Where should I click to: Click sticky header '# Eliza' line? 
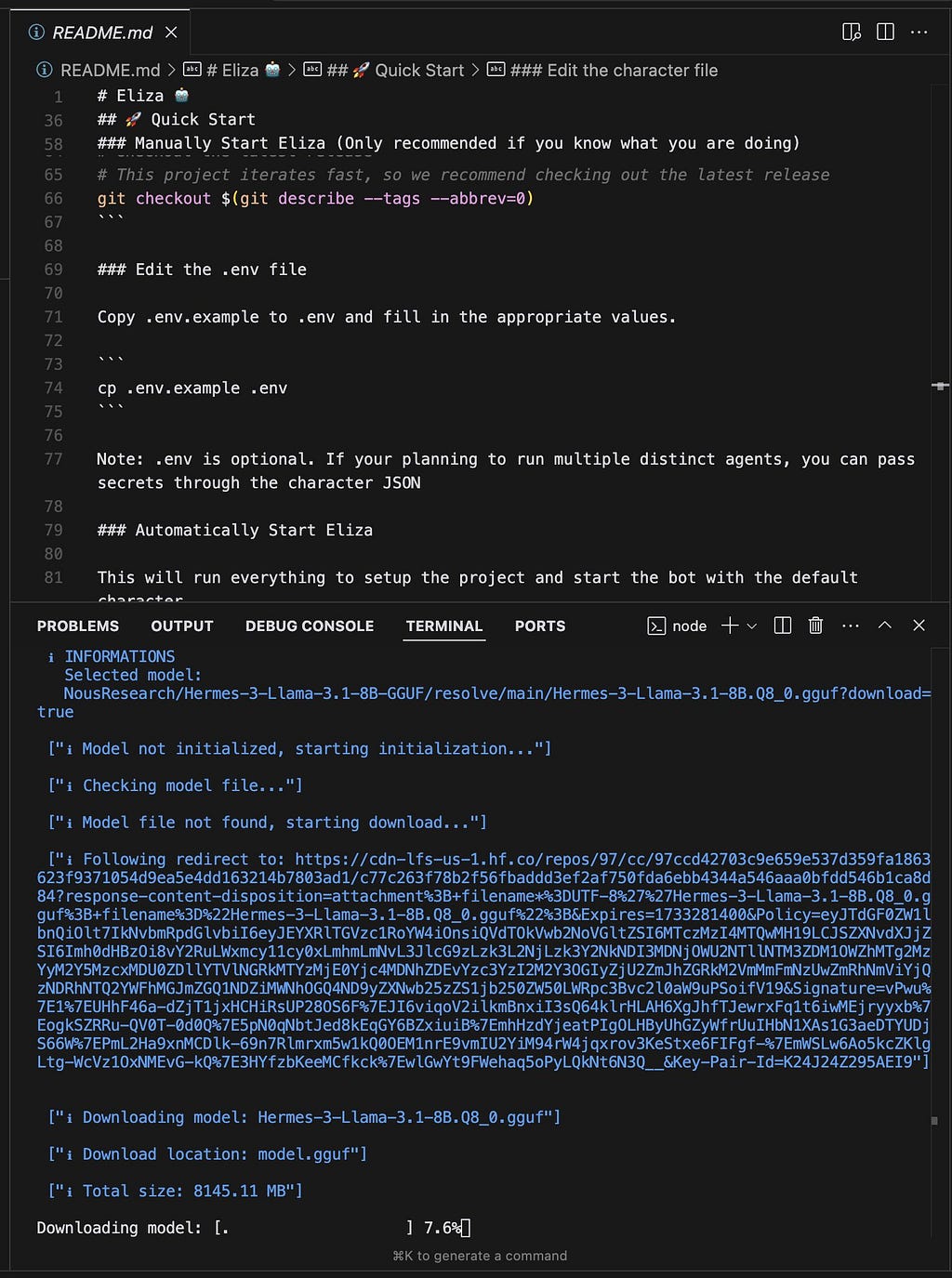143,96
